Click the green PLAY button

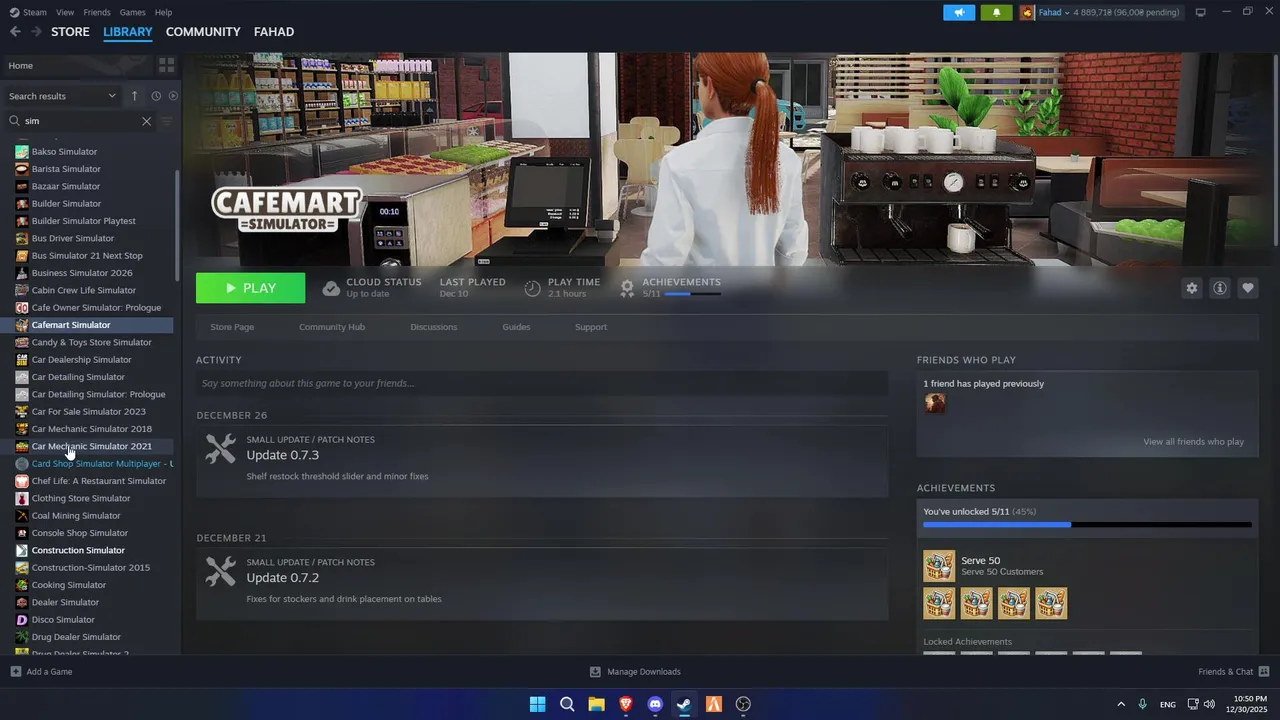click(250, 288)
